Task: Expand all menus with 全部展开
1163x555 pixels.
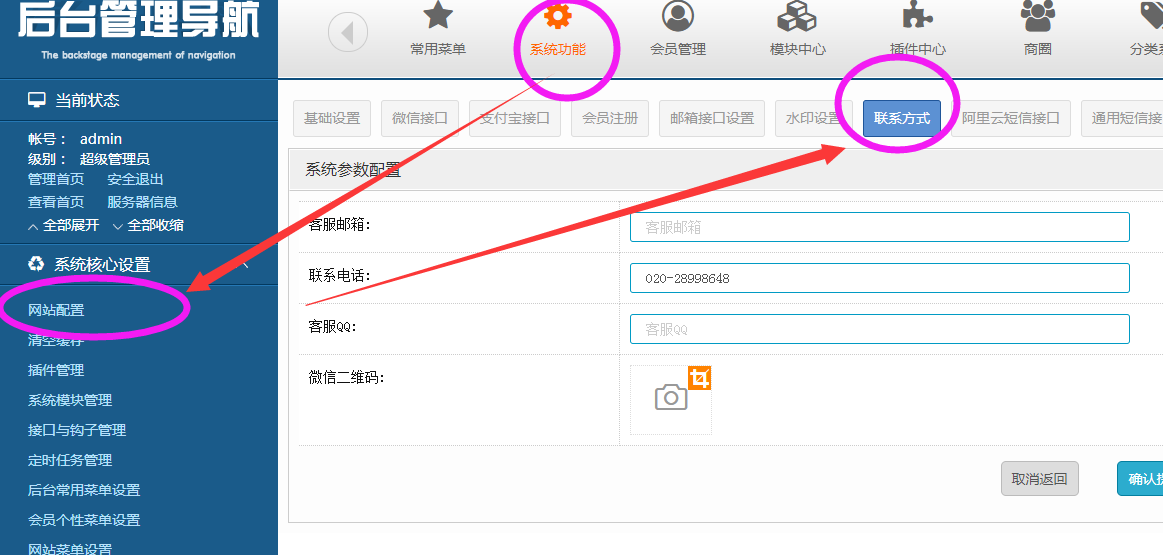Action: click(x=64, y=226)
